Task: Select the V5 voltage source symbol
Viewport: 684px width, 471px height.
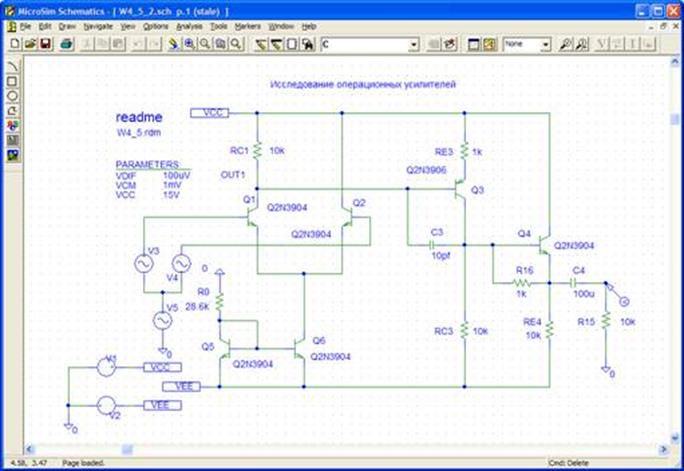Action: click(163, 321)
